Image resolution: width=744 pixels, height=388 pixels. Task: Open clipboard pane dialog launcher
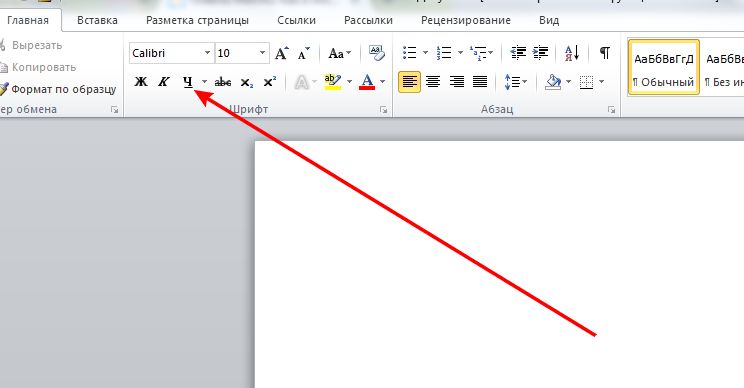coord(114,110)
